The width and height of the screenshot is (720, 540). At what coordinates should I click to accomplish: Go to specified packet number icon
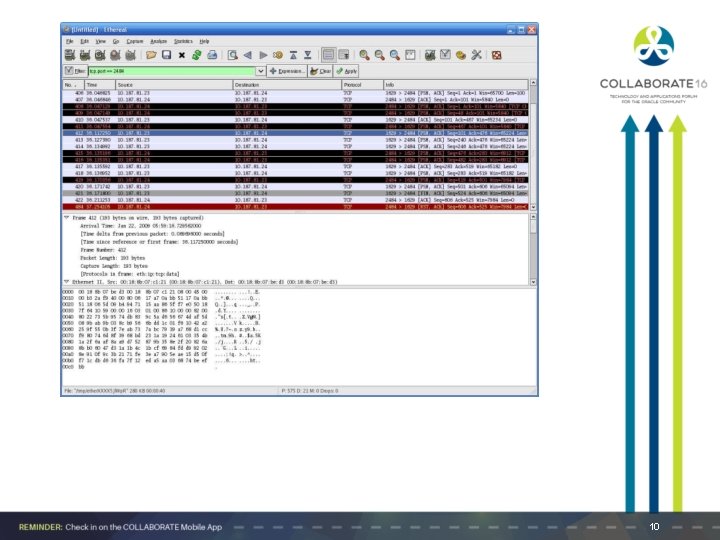[278, 55]
